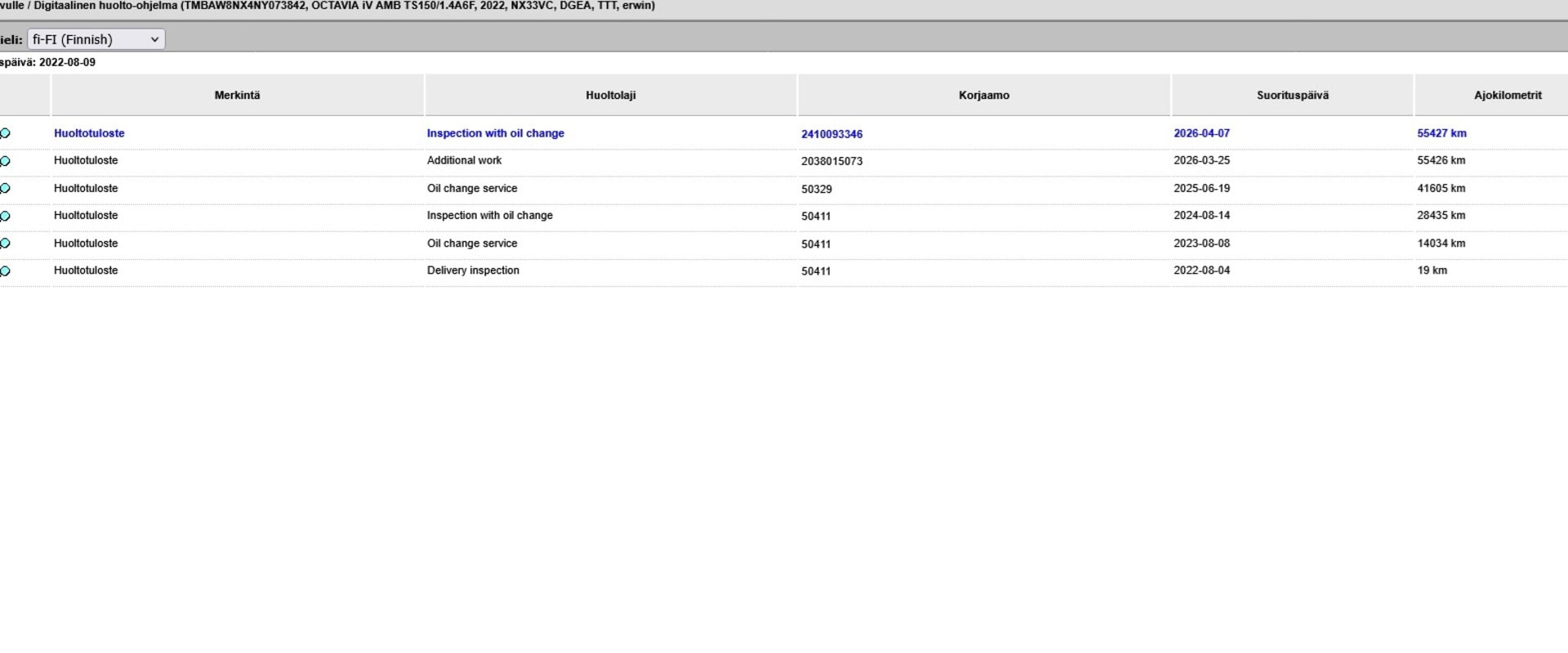Sort by the Korjaamo column header
This screenshot has height=653, width=1568.
pos(983,96)
